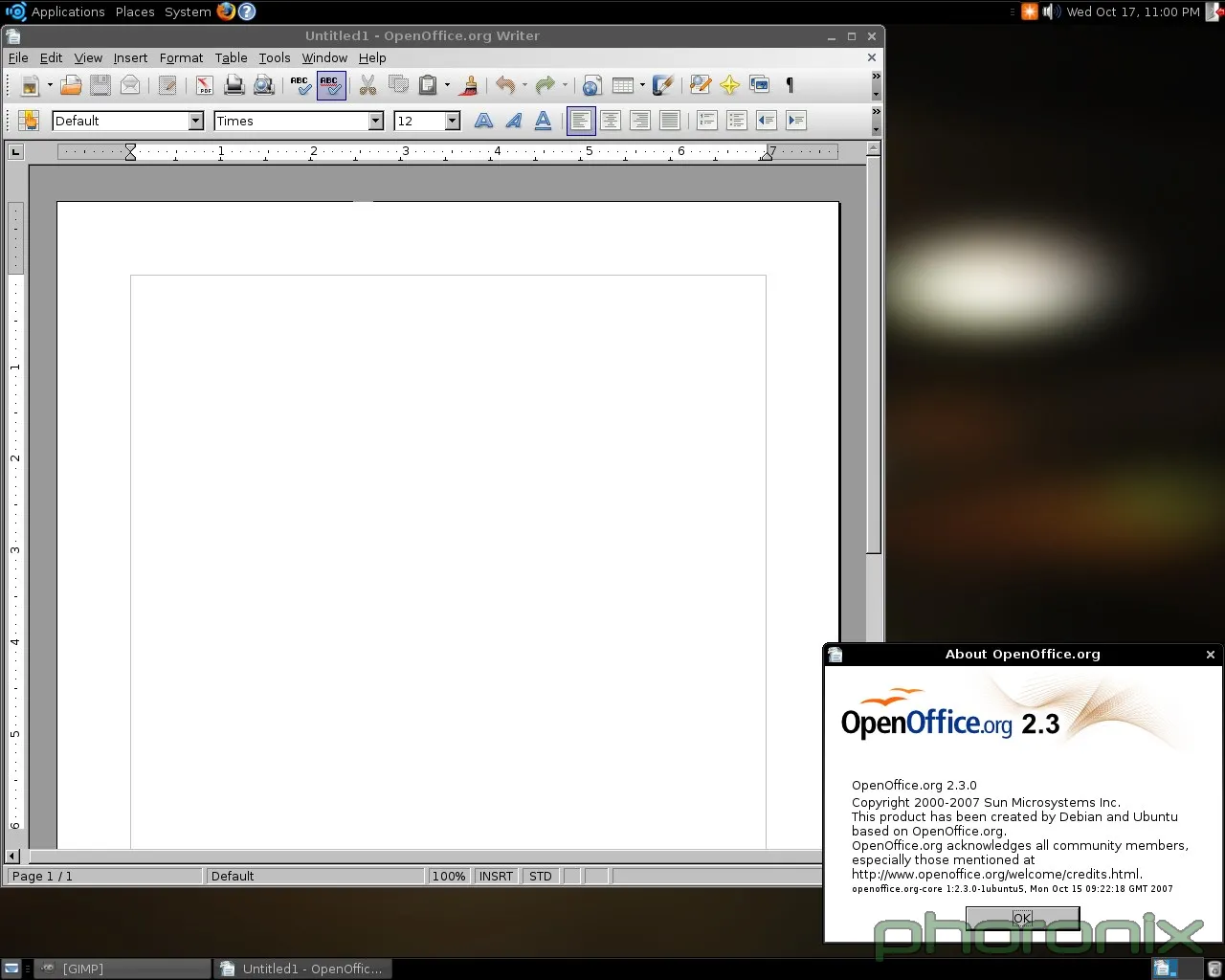This screenshot has height=980, width=1225.
Task: Open the Tools menu
Action: pyautogui.click(x=275, y=57)
